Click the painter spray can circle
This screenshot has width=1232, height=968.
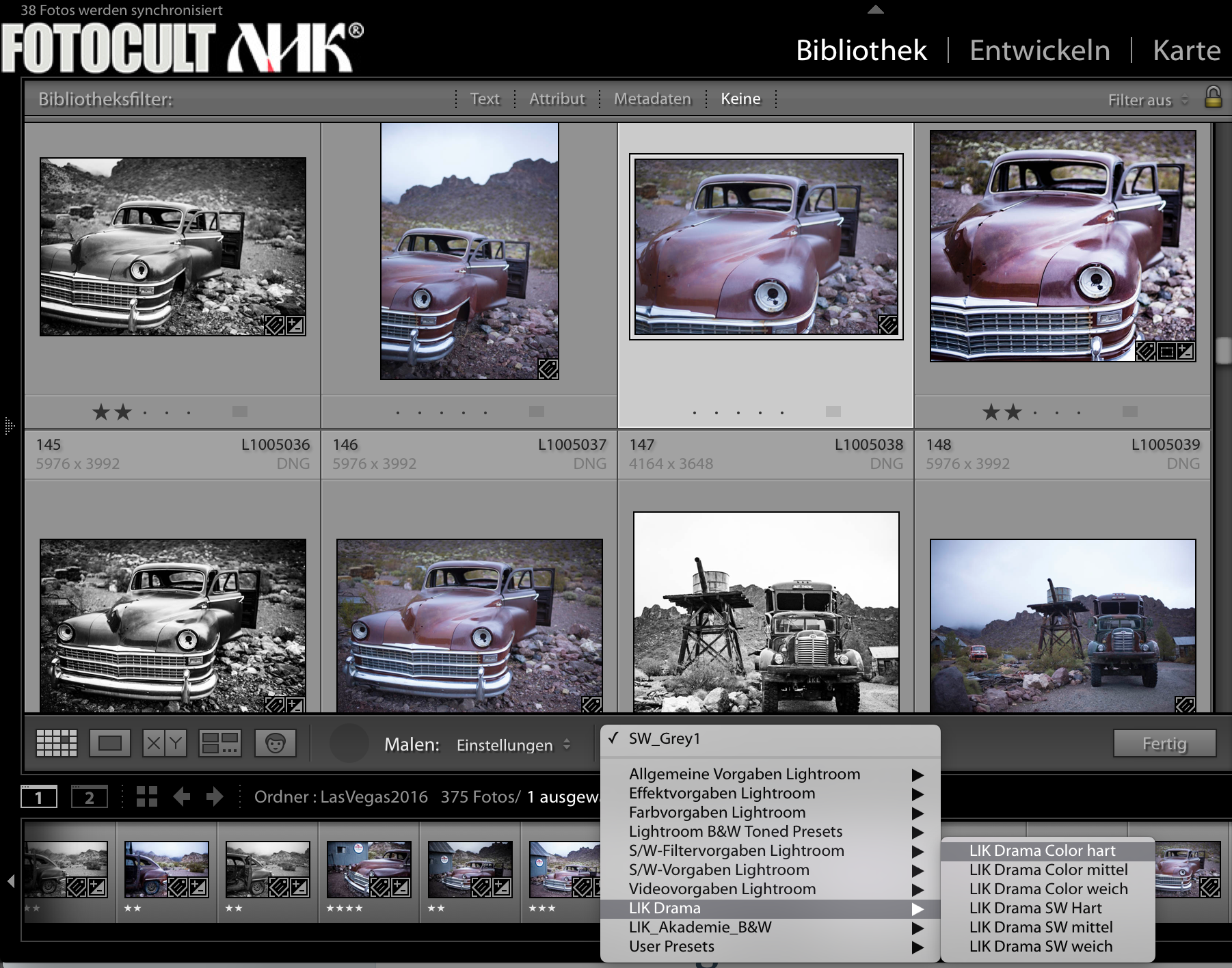pyautogui.click(x=349, y=744)
